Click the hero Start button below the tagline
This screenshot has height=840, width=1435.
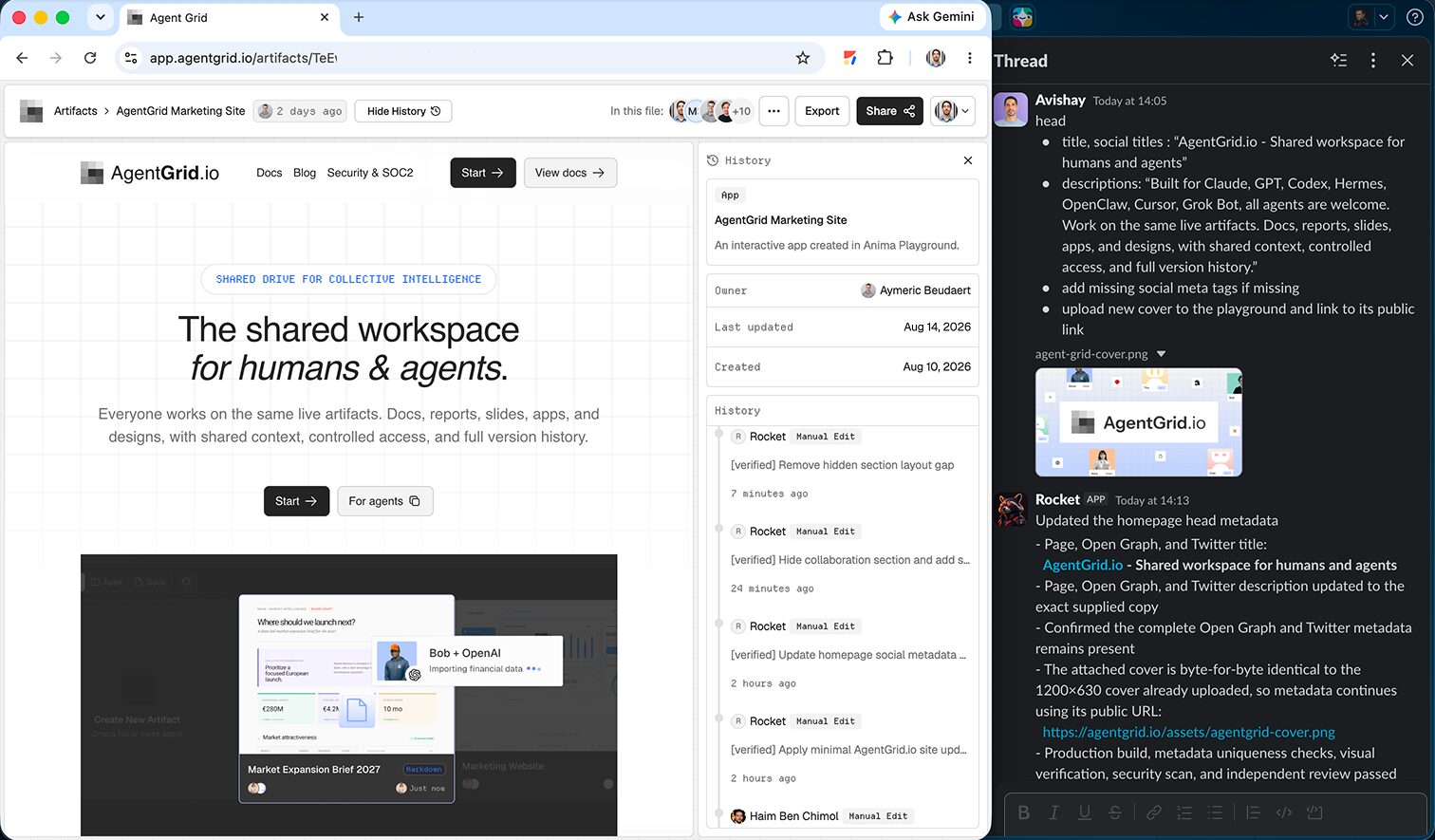tap(296, 501)
